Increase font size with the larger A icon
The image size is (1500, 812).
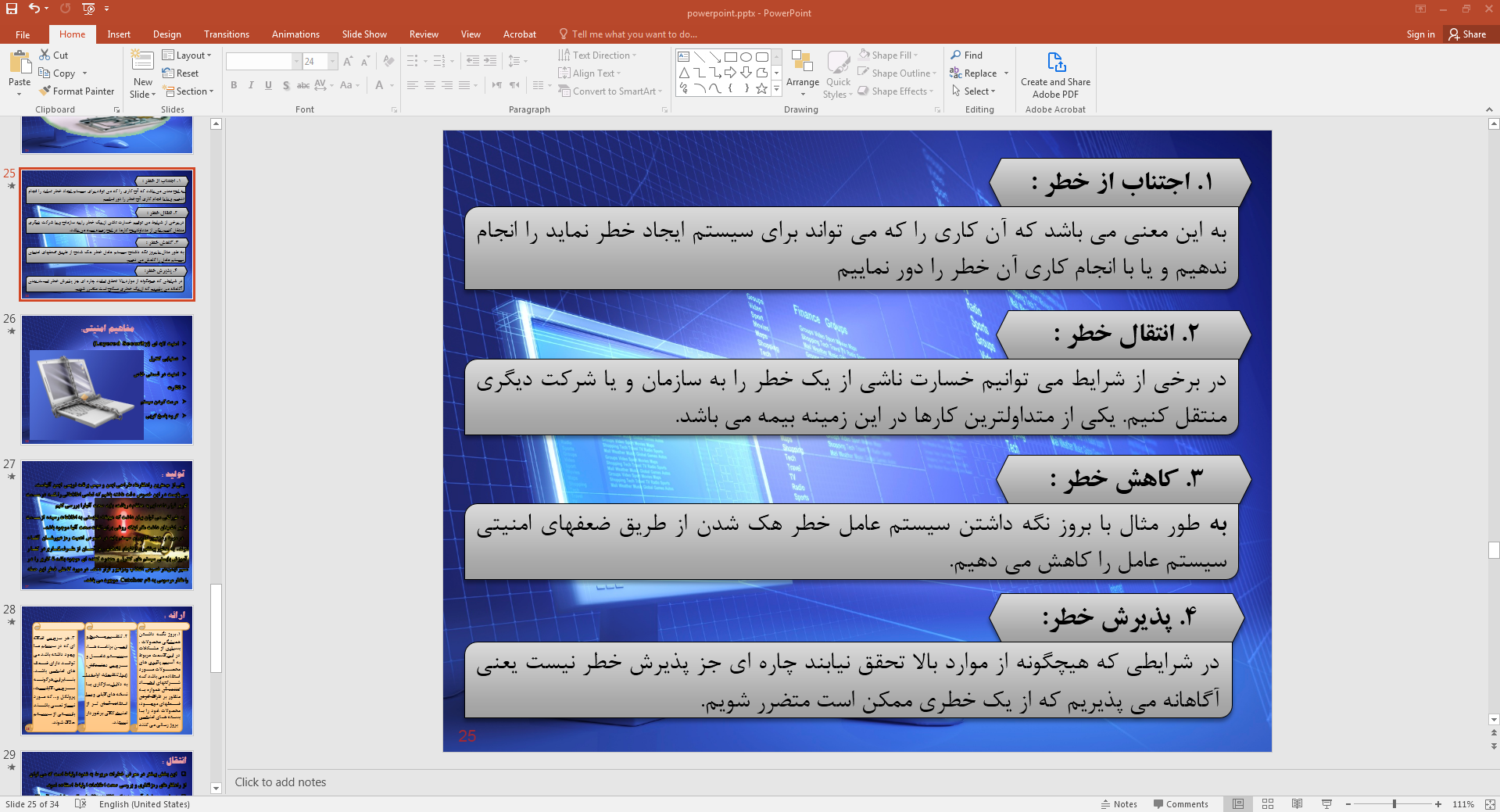[348, 61]
